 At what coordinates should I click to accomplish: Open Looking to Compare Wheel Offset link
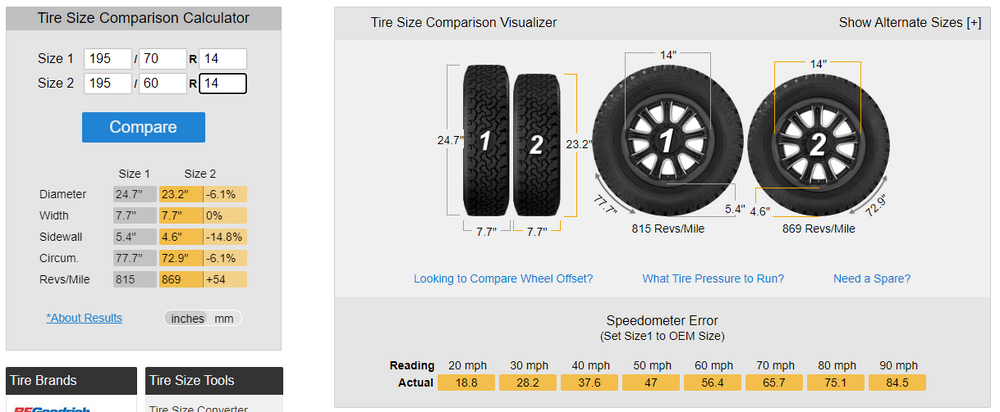click(x=503, y=279)
